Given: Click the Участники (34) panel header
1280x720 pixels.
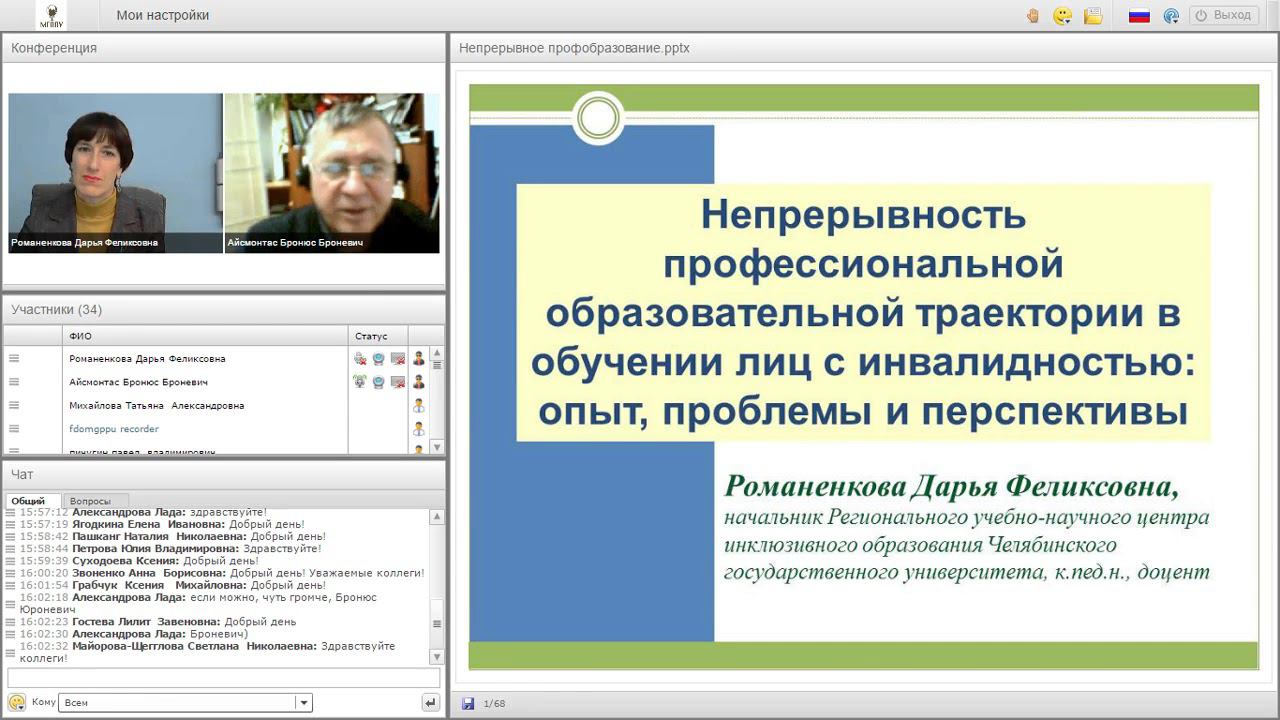Looking at the screenshot, I should [223, 310].
